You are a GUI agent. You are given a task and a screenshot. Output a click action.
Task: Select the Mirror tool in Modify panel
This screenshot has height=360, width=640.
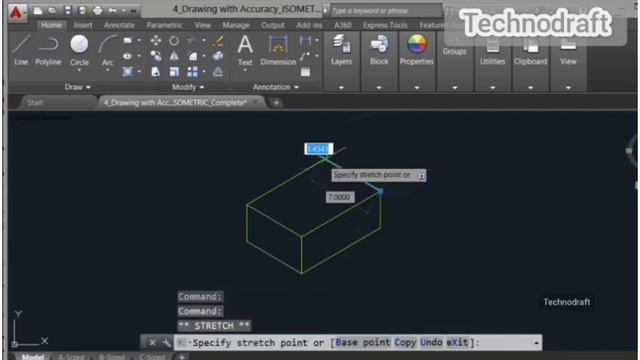(x=174, y=56)
